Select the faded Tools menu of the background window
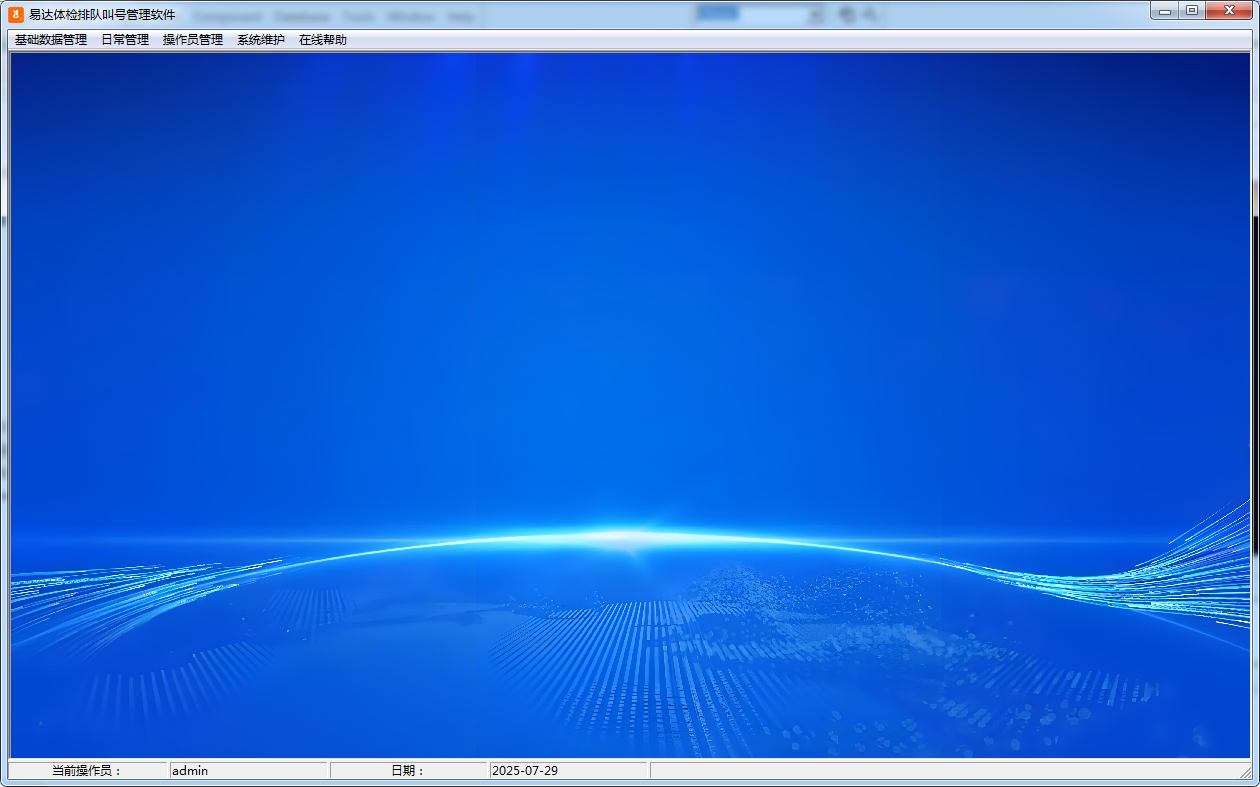This screenshot has width=1260, height=787. [x=358, y=15]
